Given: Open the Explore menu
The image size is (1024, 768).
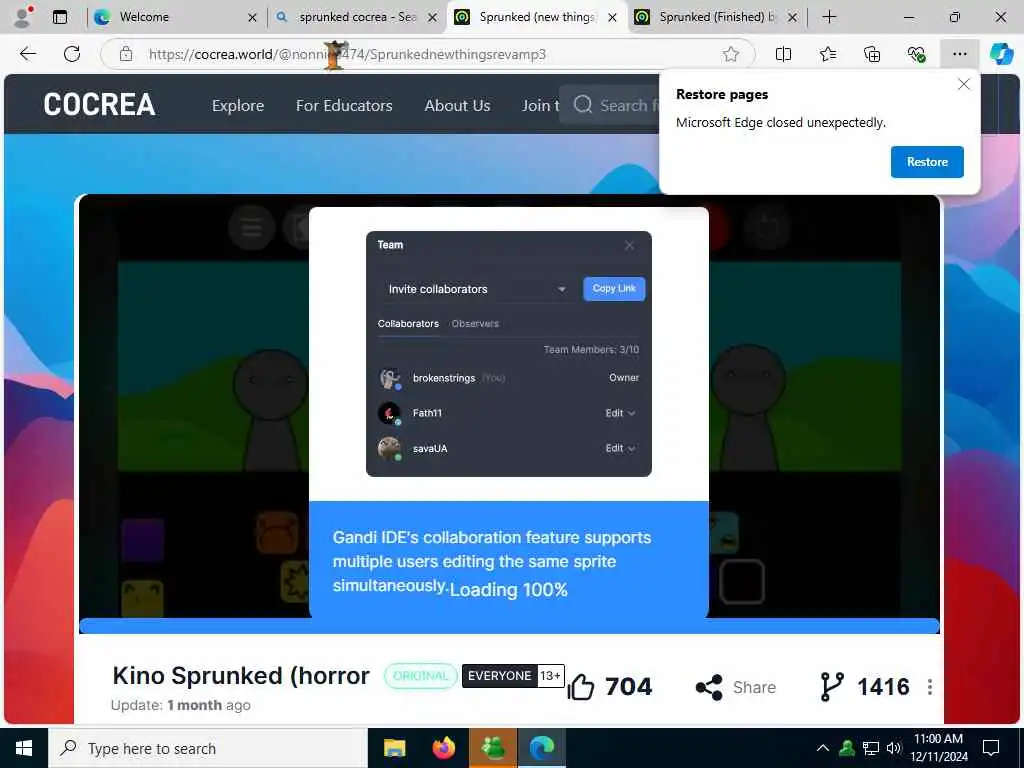Looking at the screenshot, I should coord(238,105).
